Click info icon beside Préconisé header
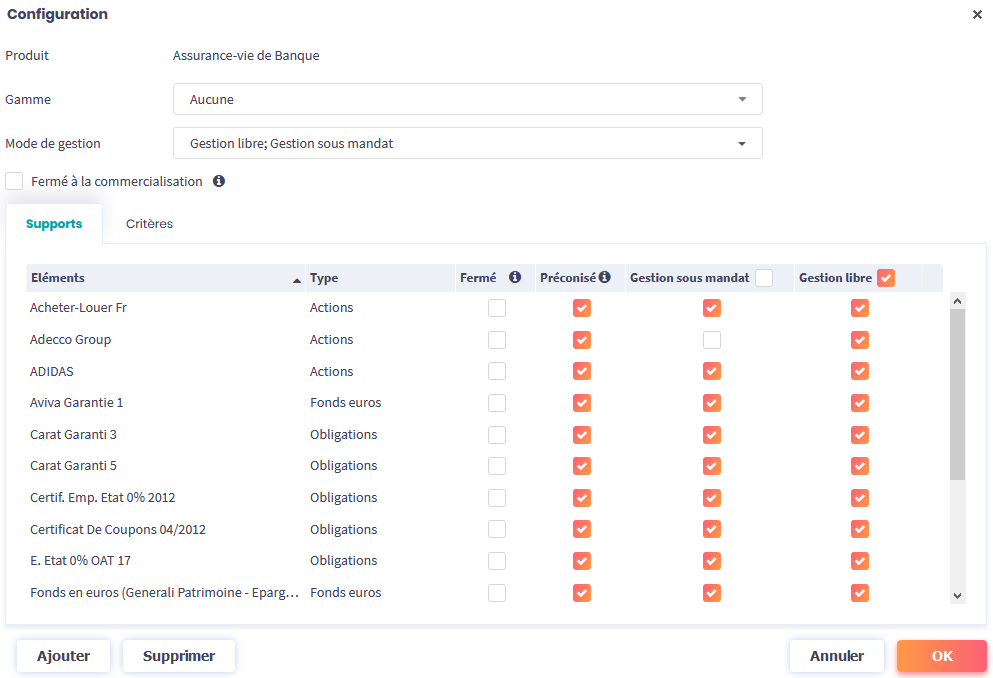The height and width of the screenshot is (678, 993). (604, 277)
